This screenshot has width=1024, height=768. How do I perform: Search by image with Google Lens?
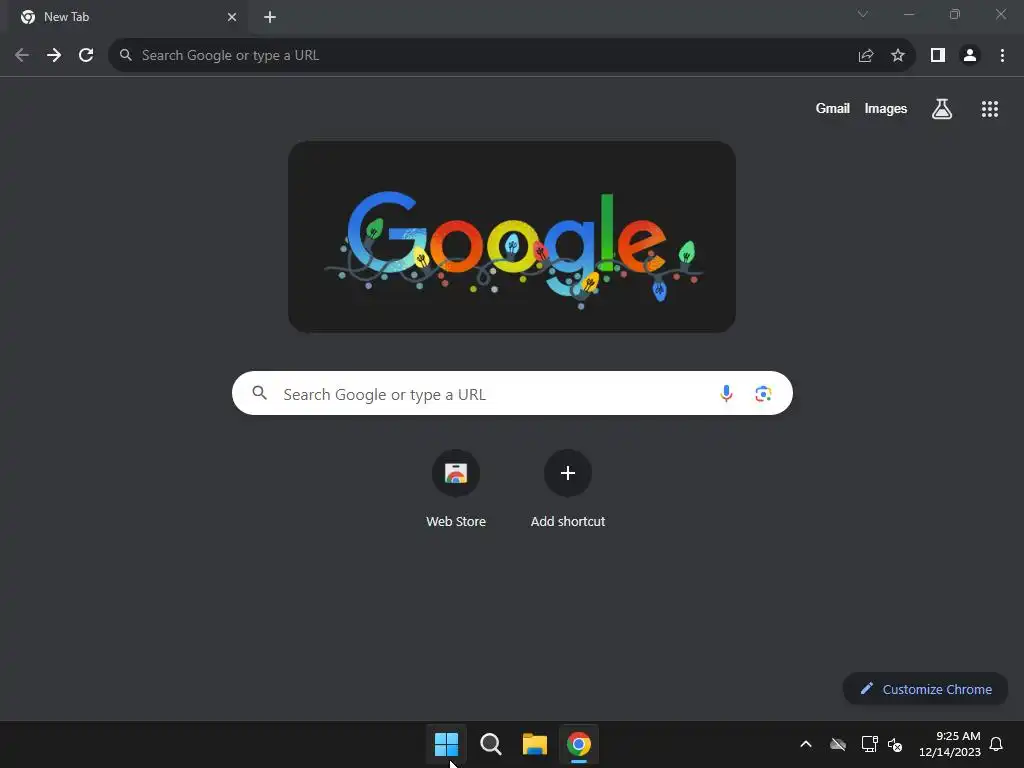(763, 393)
